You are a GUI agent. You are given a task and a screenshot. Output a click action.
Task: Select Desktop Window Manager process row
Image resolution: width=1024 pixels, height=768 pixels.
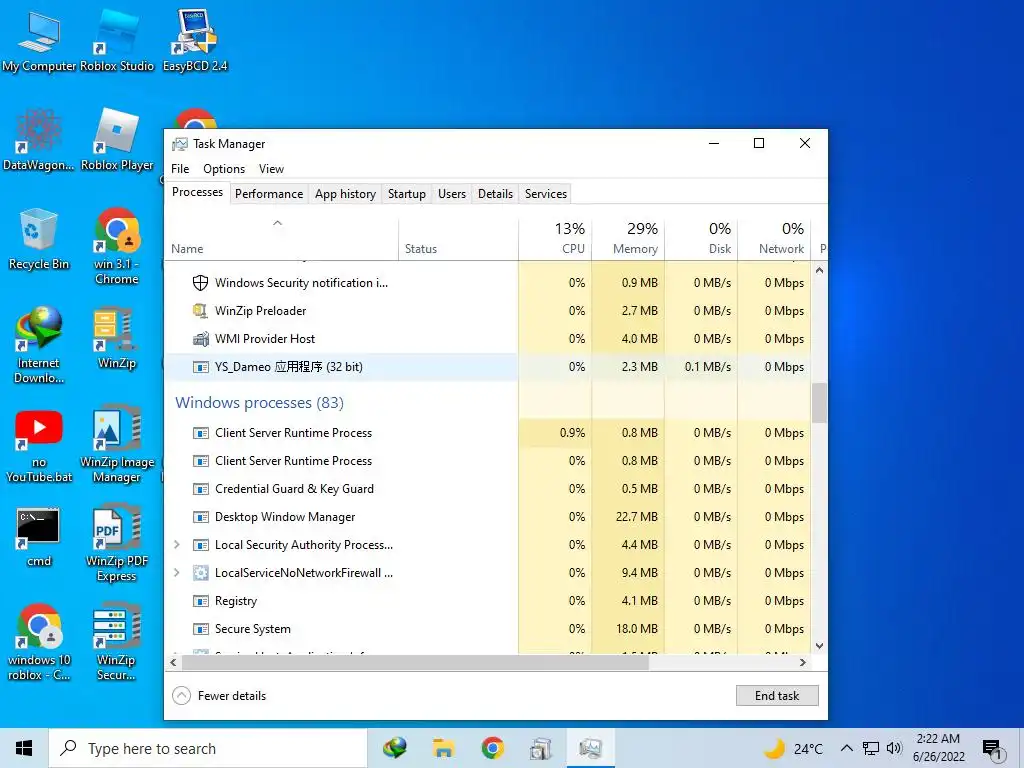(x=487, y=517)
